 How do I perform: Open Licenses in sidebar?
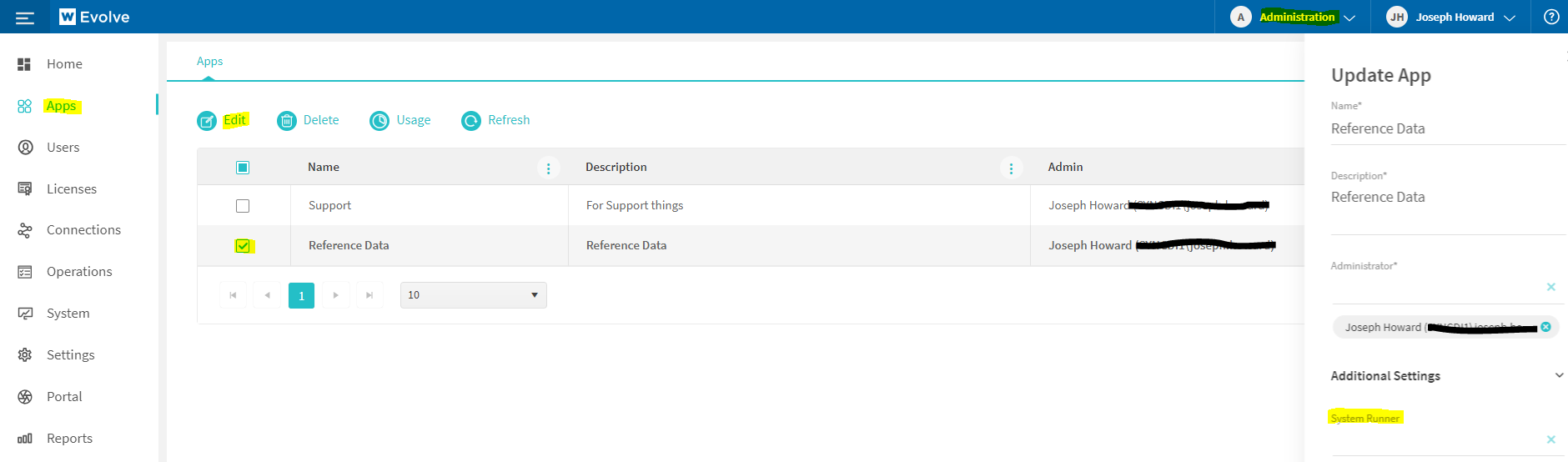coord(72,189)
